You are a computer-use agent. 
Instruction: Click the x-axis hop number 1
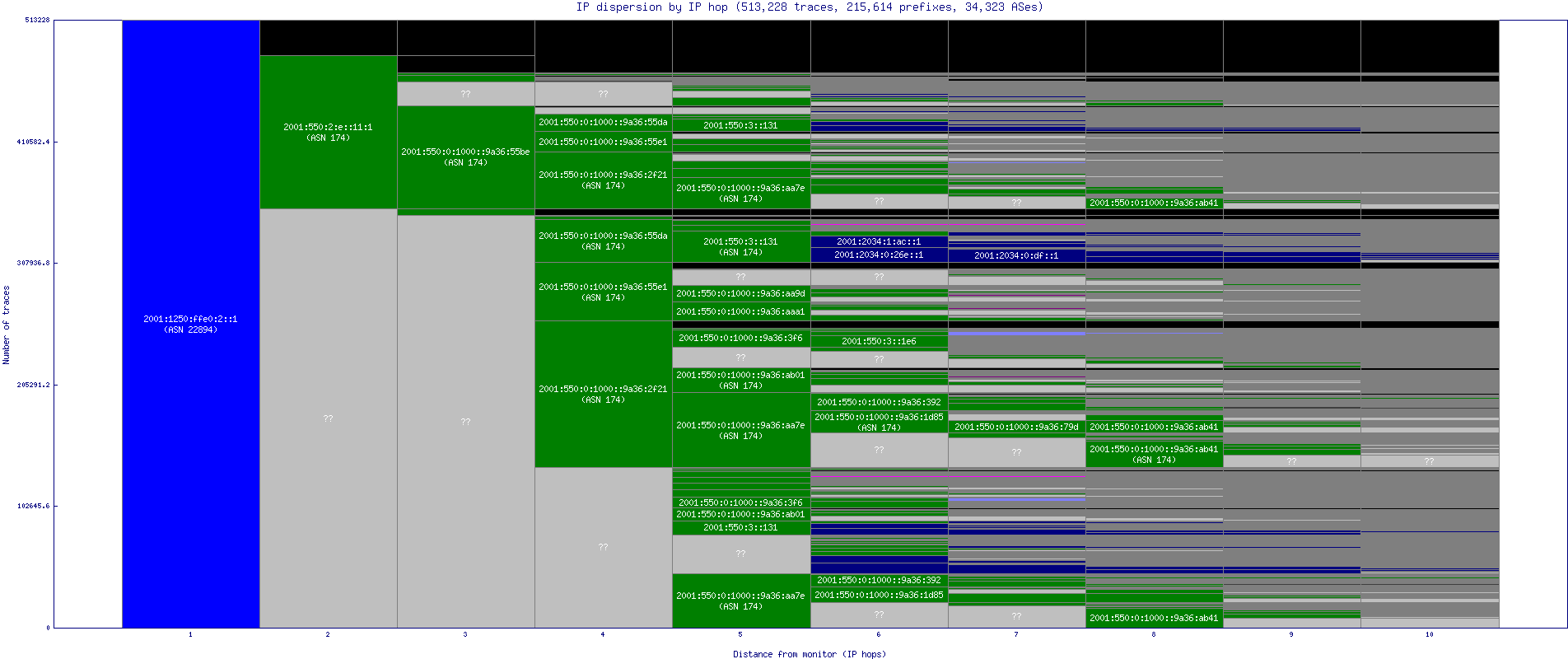(190, 634)
